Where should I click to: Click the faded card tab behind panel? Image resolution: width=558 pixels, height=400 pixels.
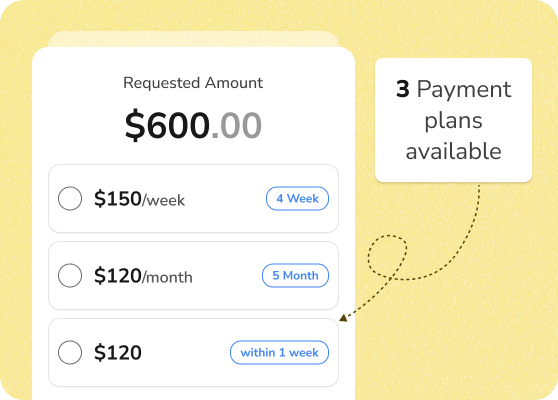click(193, 39)
